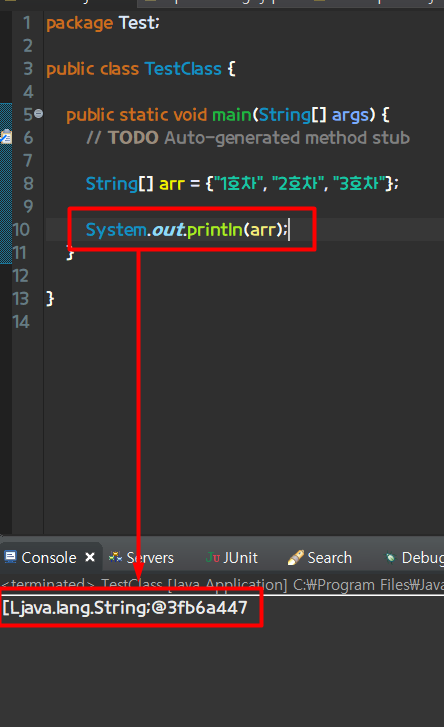Switch to the Servers tab

[150, 557]
